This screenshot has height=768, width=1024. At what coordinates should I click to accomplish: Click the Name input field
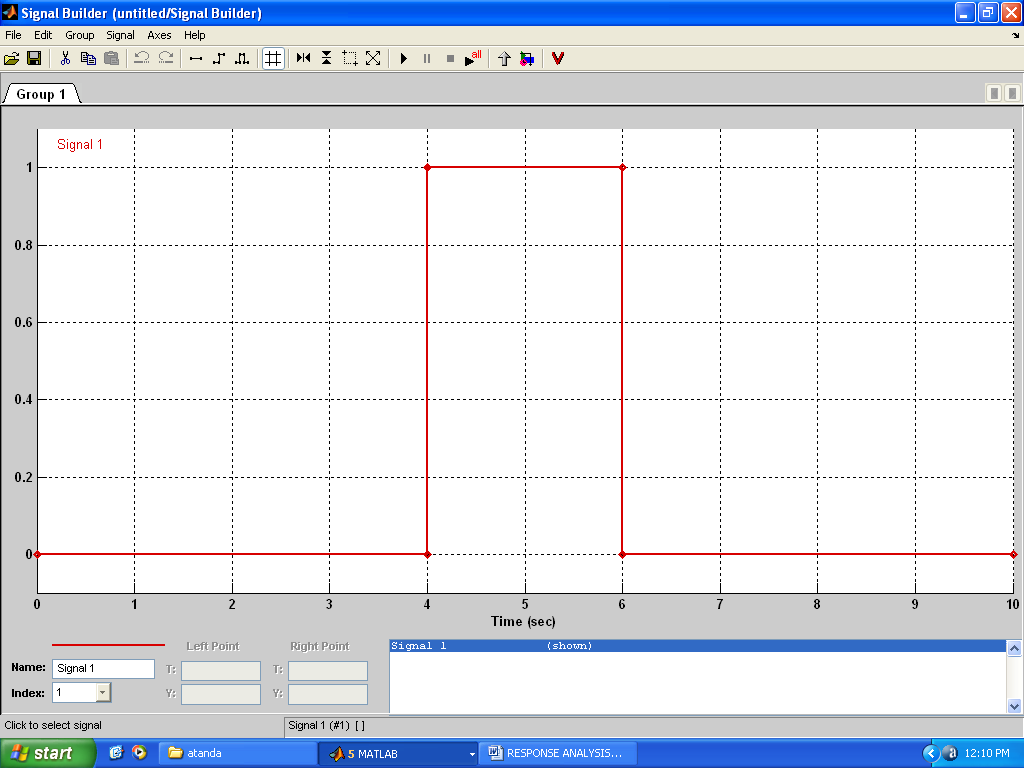tap(103, 668)
